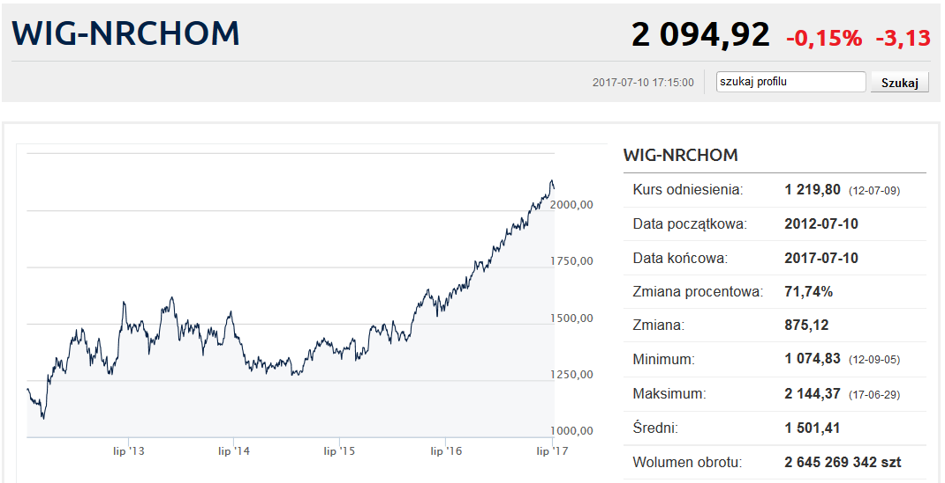The width and height of the screenshot is (945, 483).
Task: Click the percent change -0,15%
Action: pos(823,38)
